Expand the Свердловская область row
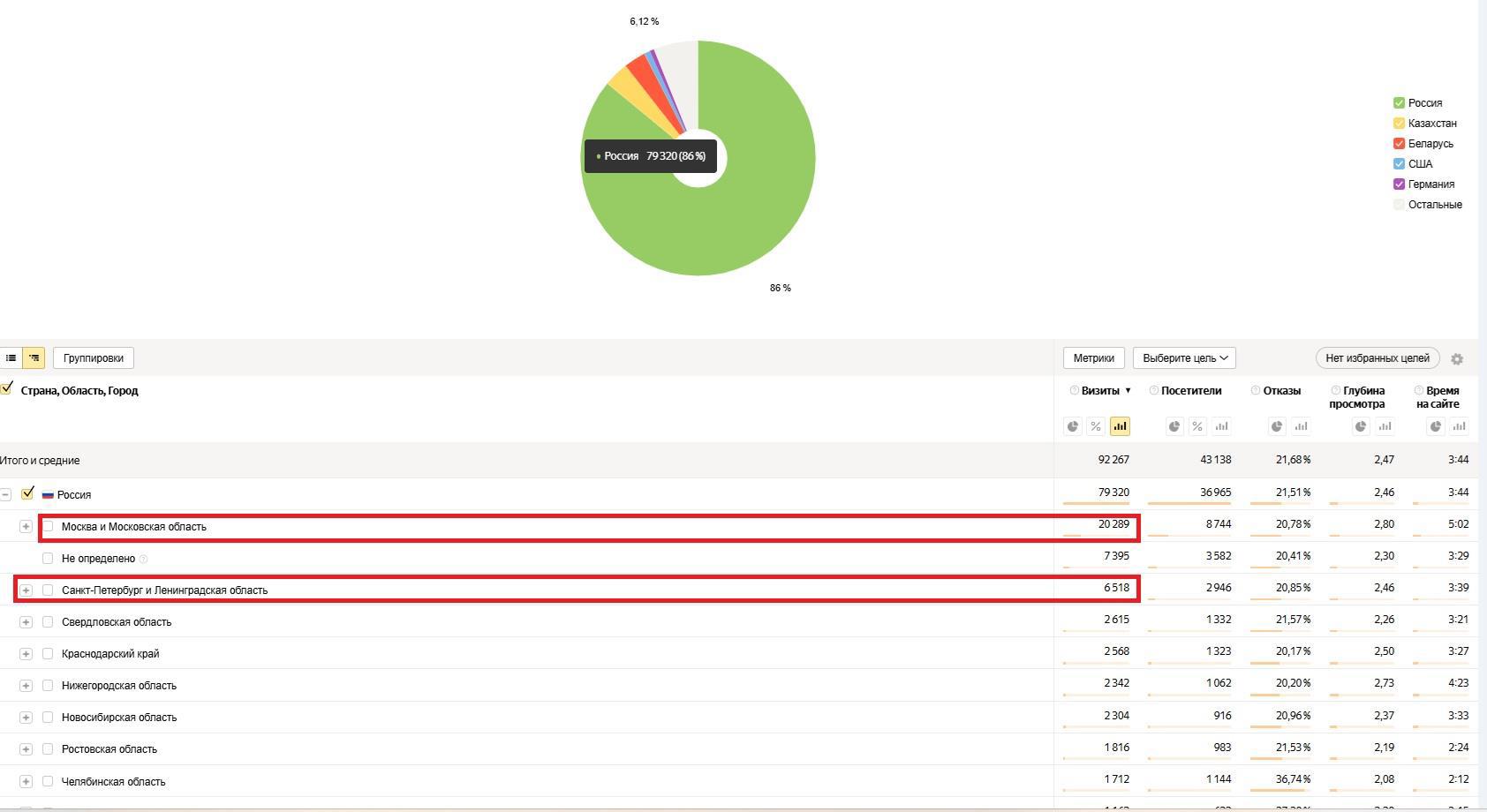 pos(26,622)
